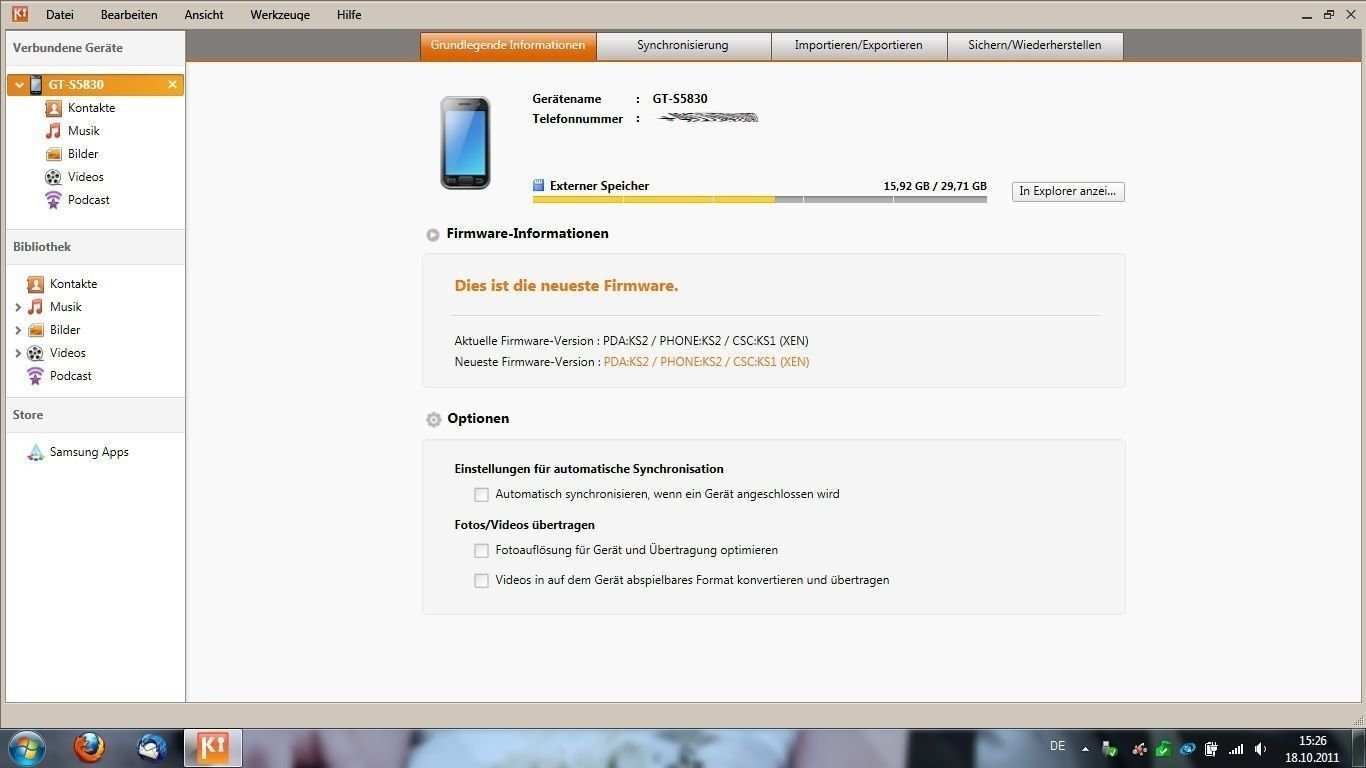
Task: Enable Fotoauflösung optimieren checkbox
Action: (481, 551)
